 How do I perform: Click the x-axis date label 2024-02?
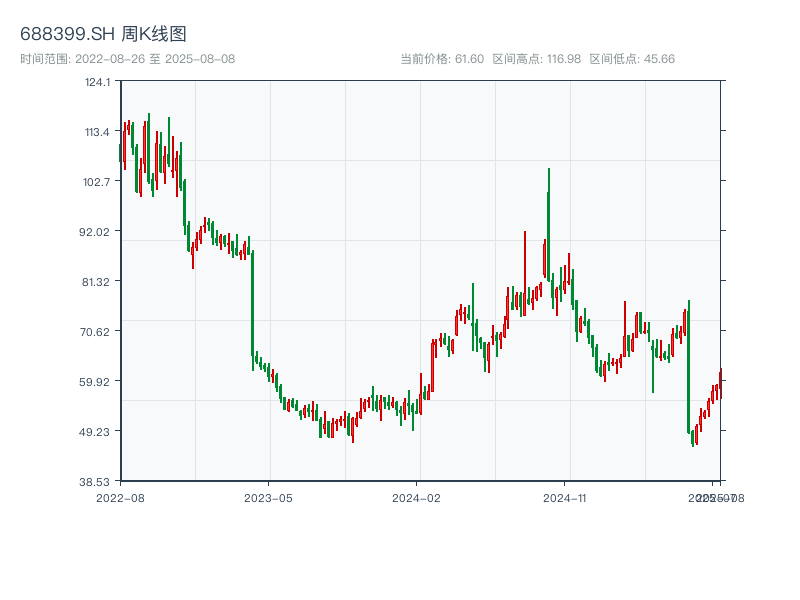(416, 498)
